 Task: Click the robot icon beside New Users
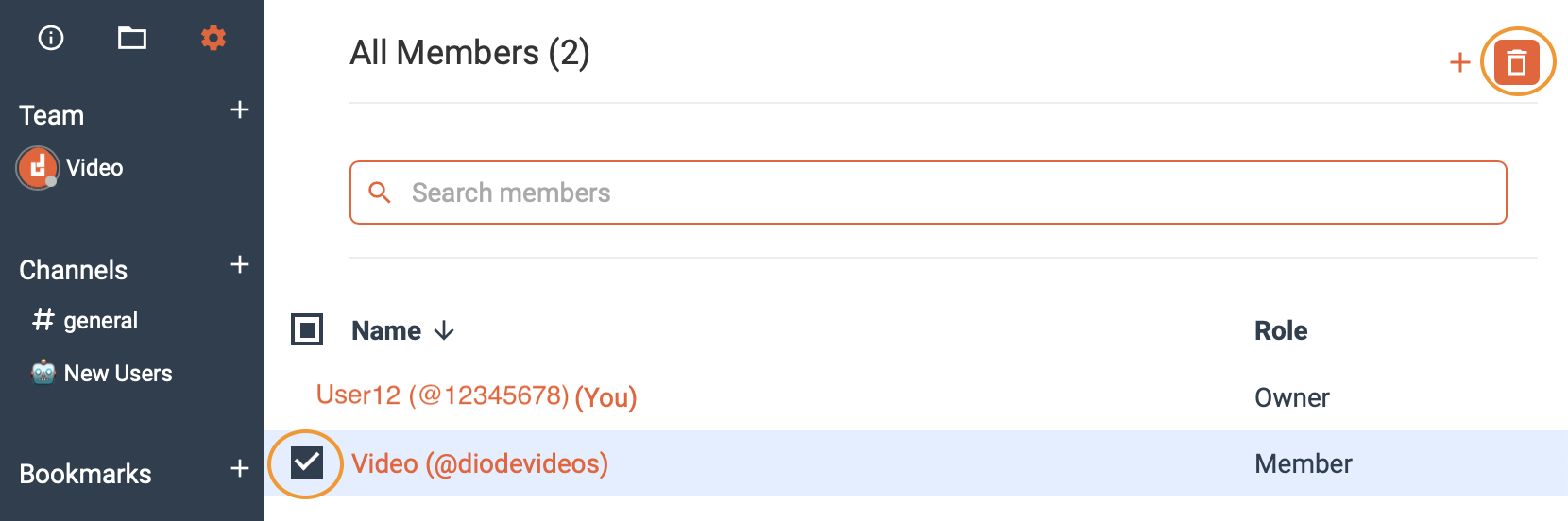point(43,373)
